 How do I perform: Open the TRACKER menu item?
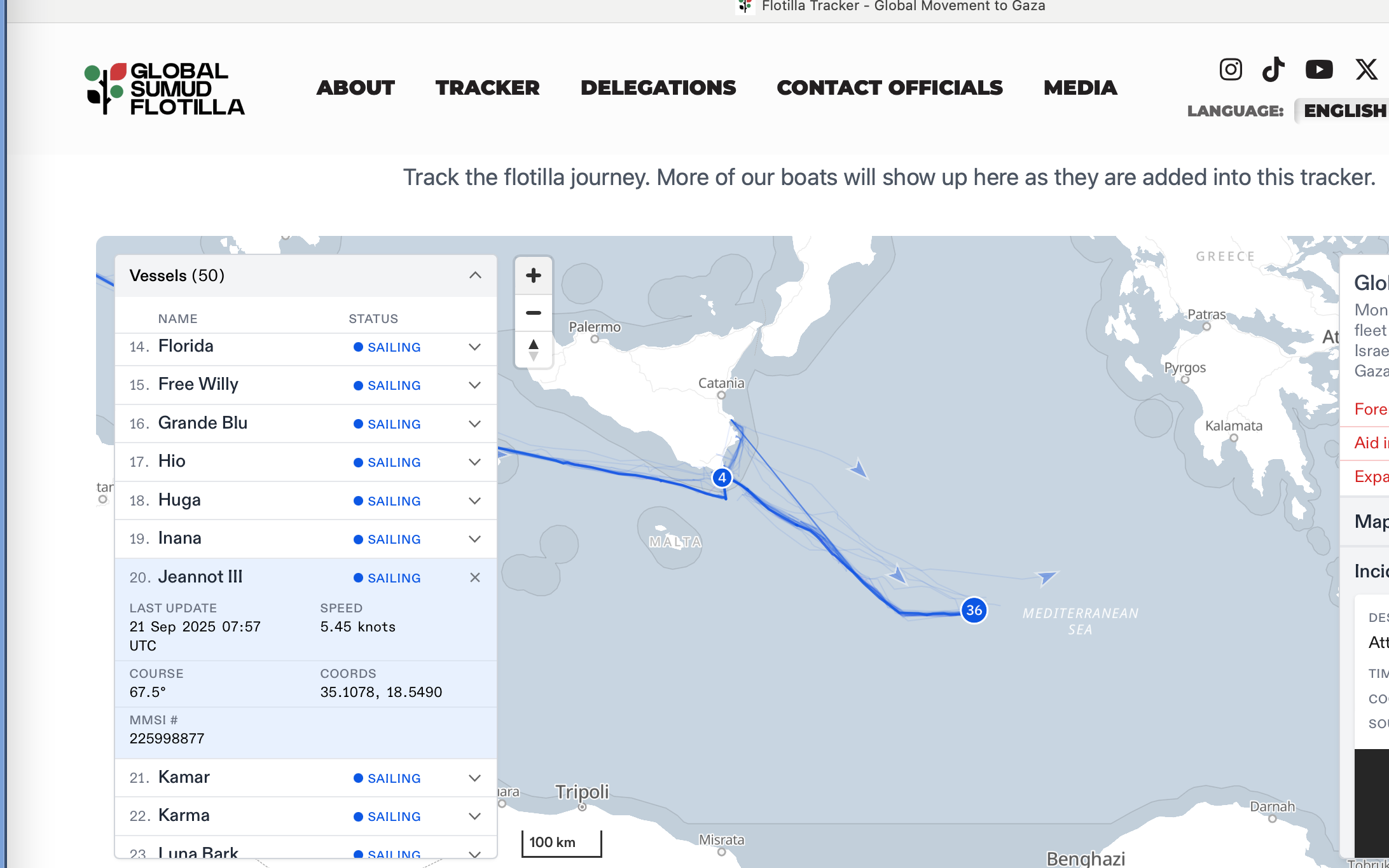(x=487, y=88)
